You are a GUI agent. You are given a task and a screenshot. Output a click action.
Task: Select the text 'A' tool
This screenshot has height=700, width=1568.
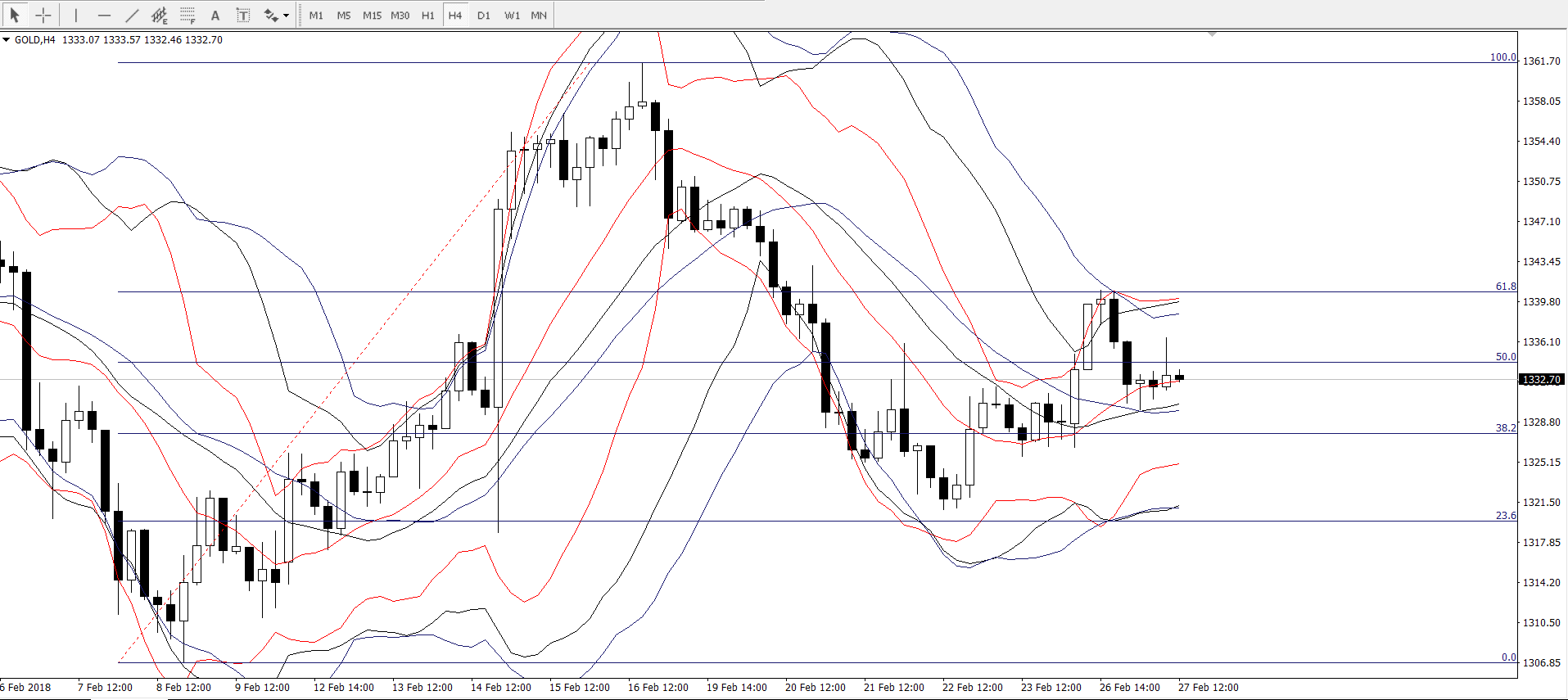click(215, 15)
